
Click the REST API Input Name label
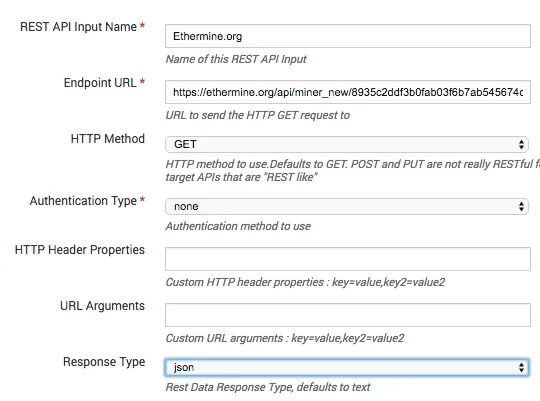[79, 27]
